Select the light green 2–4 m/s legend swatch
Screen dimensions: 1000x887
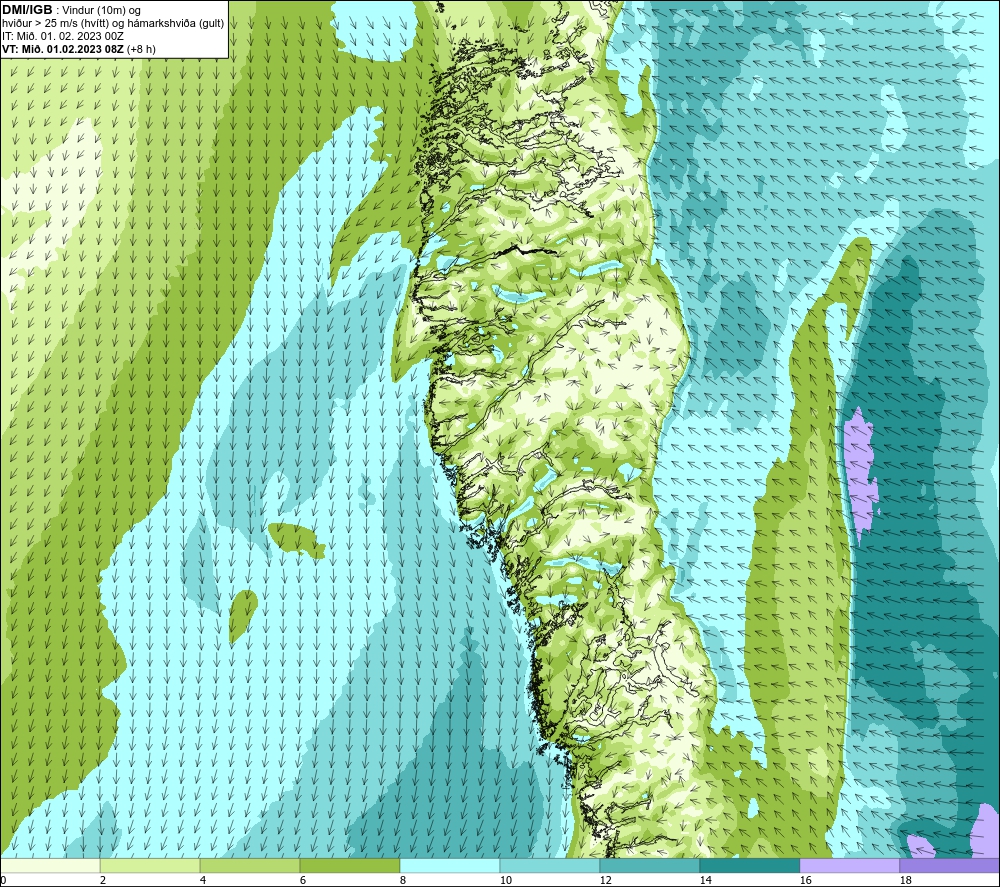[150, 865]
